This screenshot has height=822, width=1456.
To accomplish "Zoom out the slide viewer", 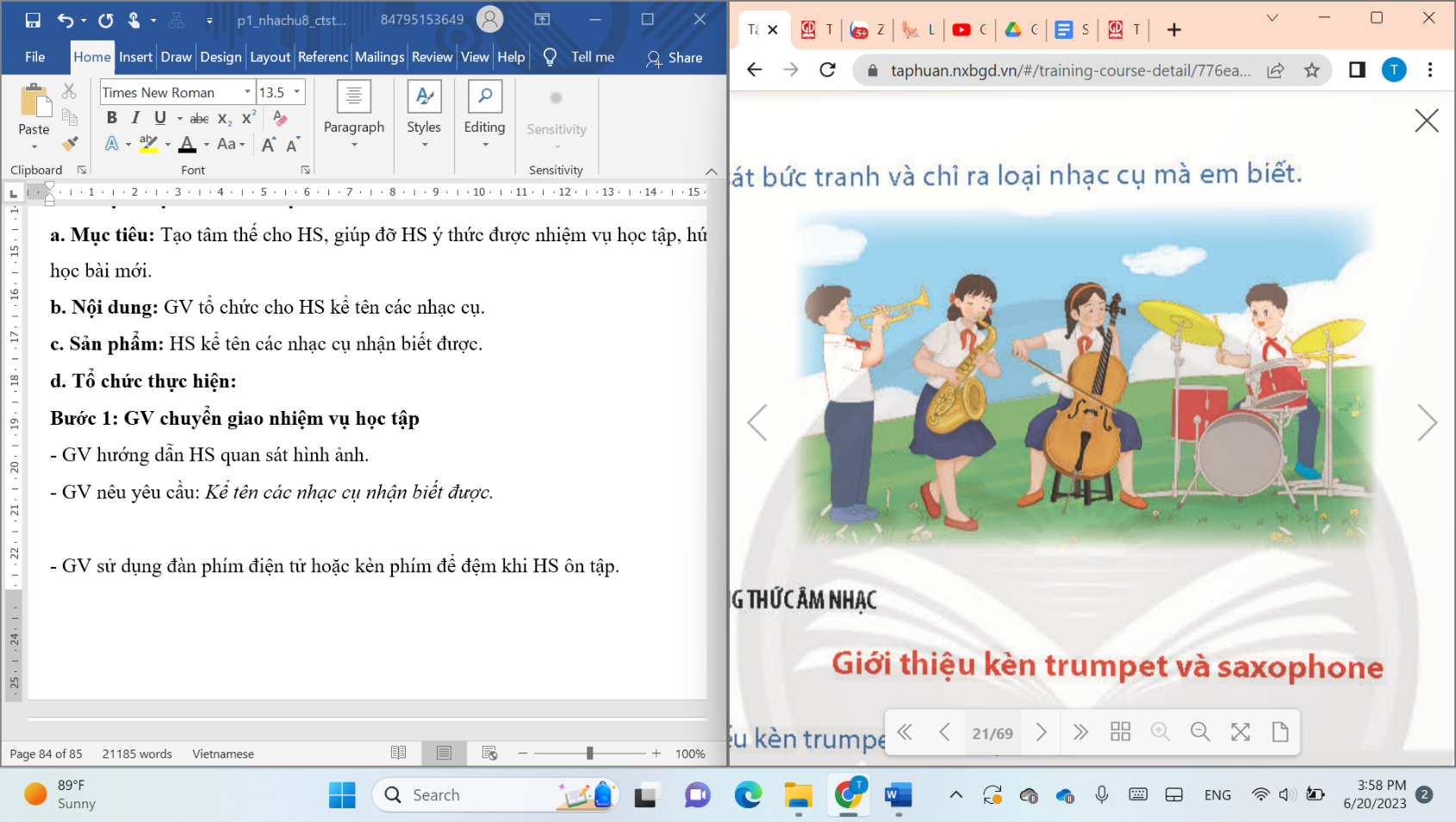I will tap(1200, 732).
